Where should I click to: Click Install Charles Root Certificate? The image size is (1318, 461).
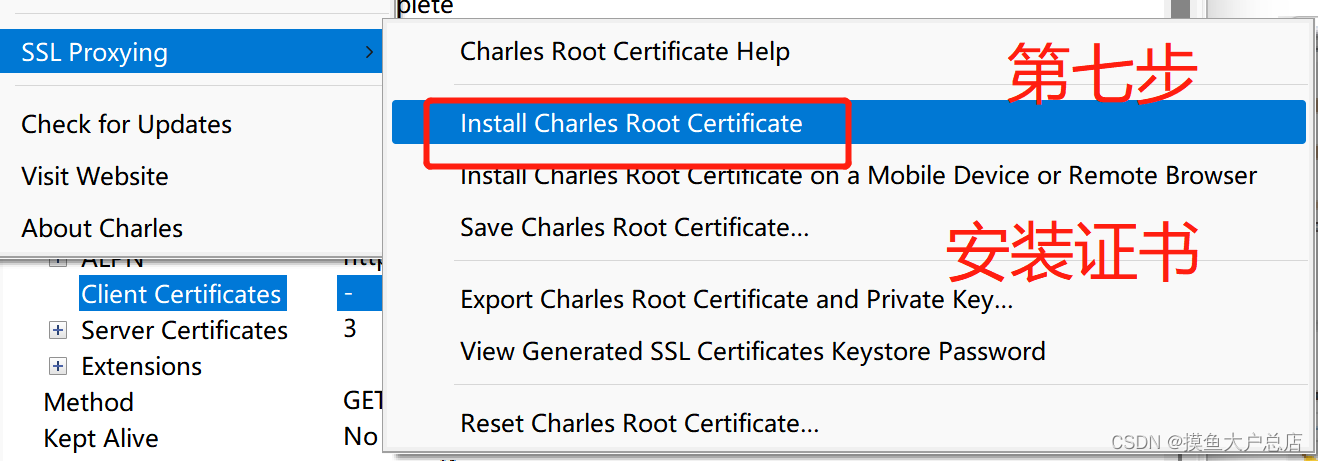pyautogui.click(x=849, y=123)
